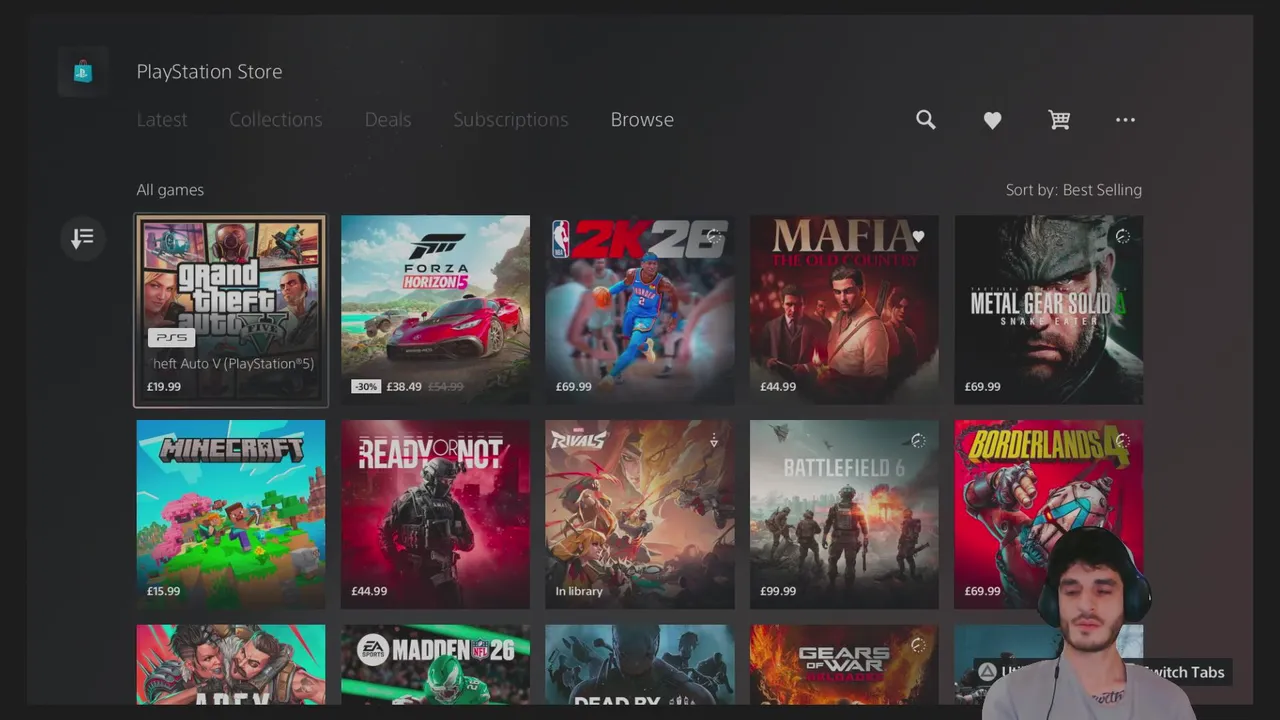Open the Forza Horizon 5 tile

pyautogui.click(x=435, y=310)
